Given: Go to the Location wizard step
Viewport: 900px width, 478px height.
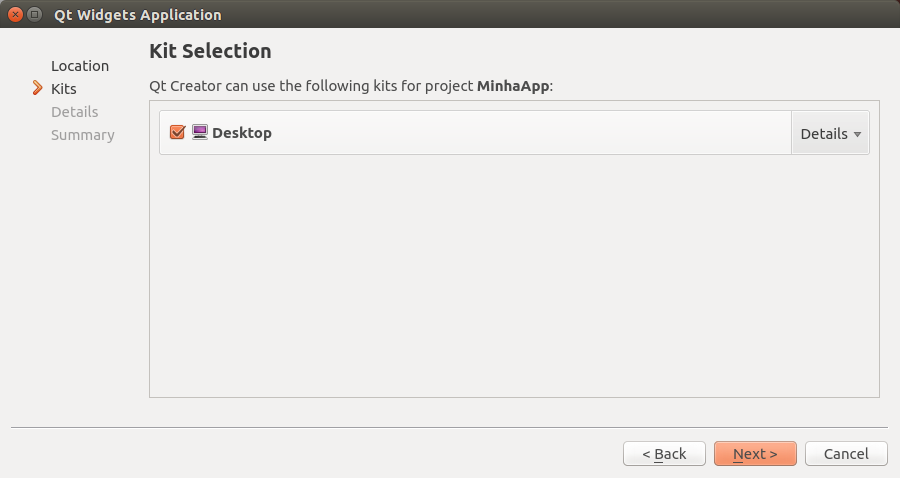Looking at the screenshot, I should tap(80, 66).
